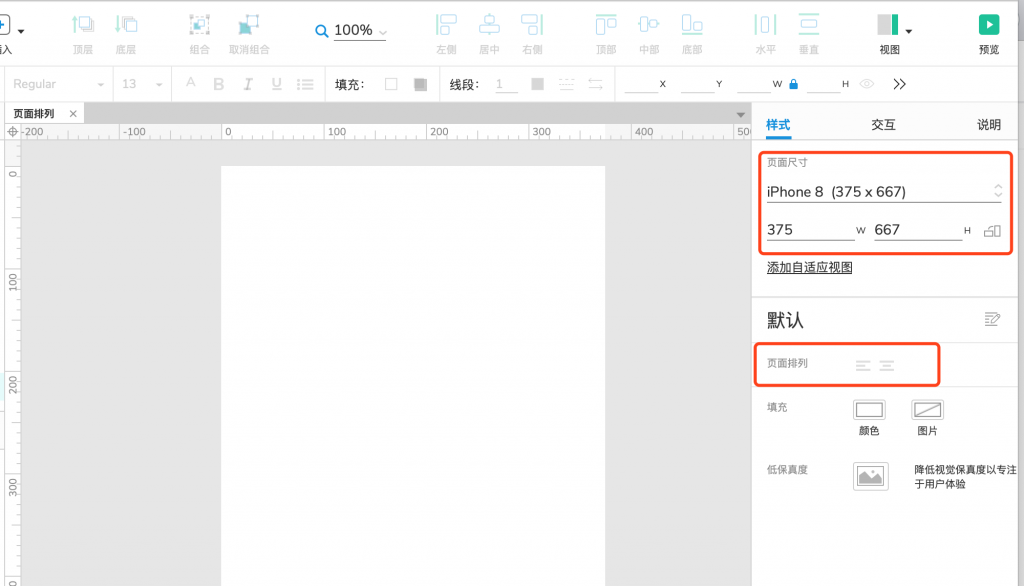Switch to the 交互 (Interactions) tab

883,125
